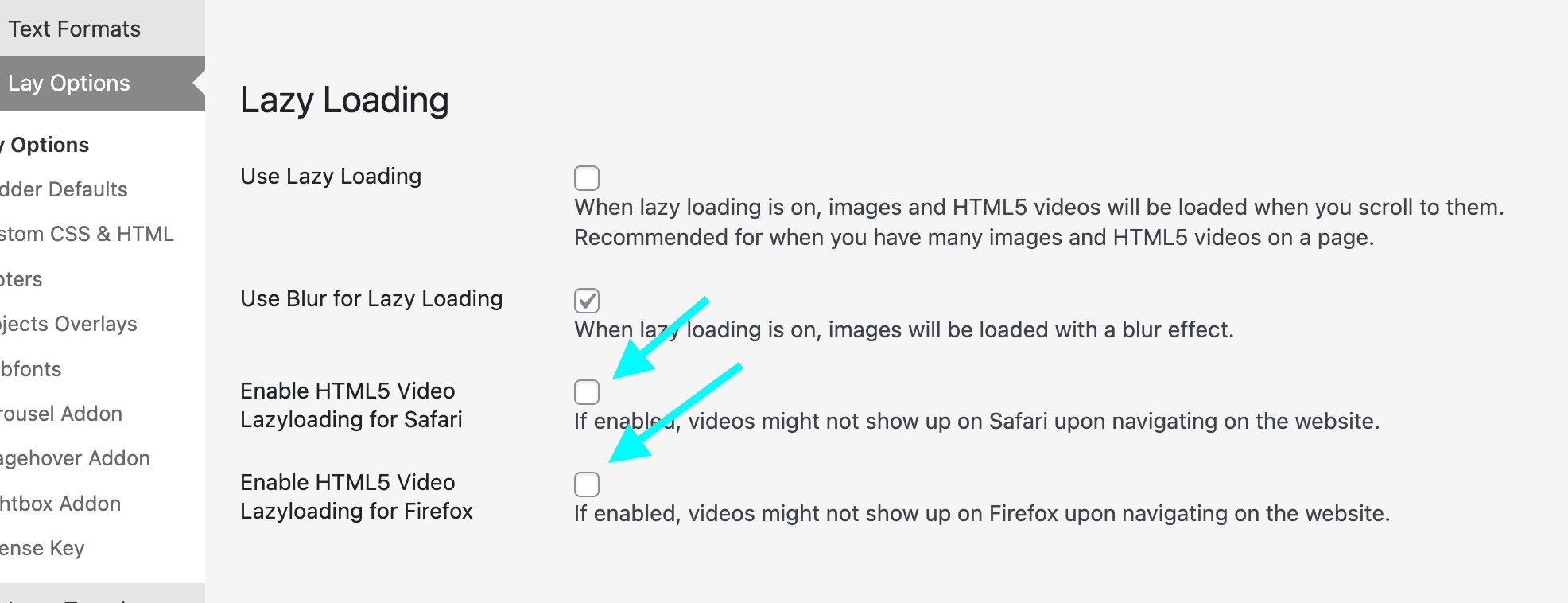Open the Imagehover Addon settings
The height and width of the screenshot is (603, 1568).
75,458
